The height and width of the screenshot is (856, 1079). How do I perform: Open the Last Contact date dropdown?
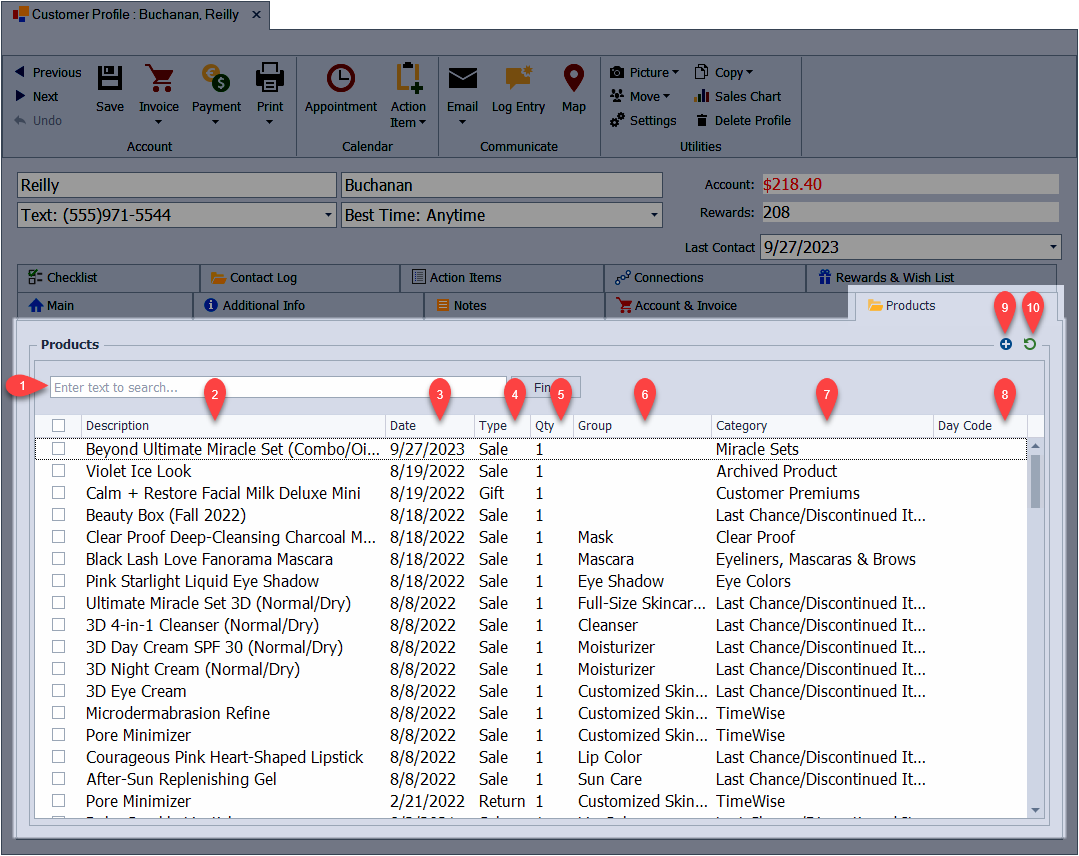(x=1053, y=247)
